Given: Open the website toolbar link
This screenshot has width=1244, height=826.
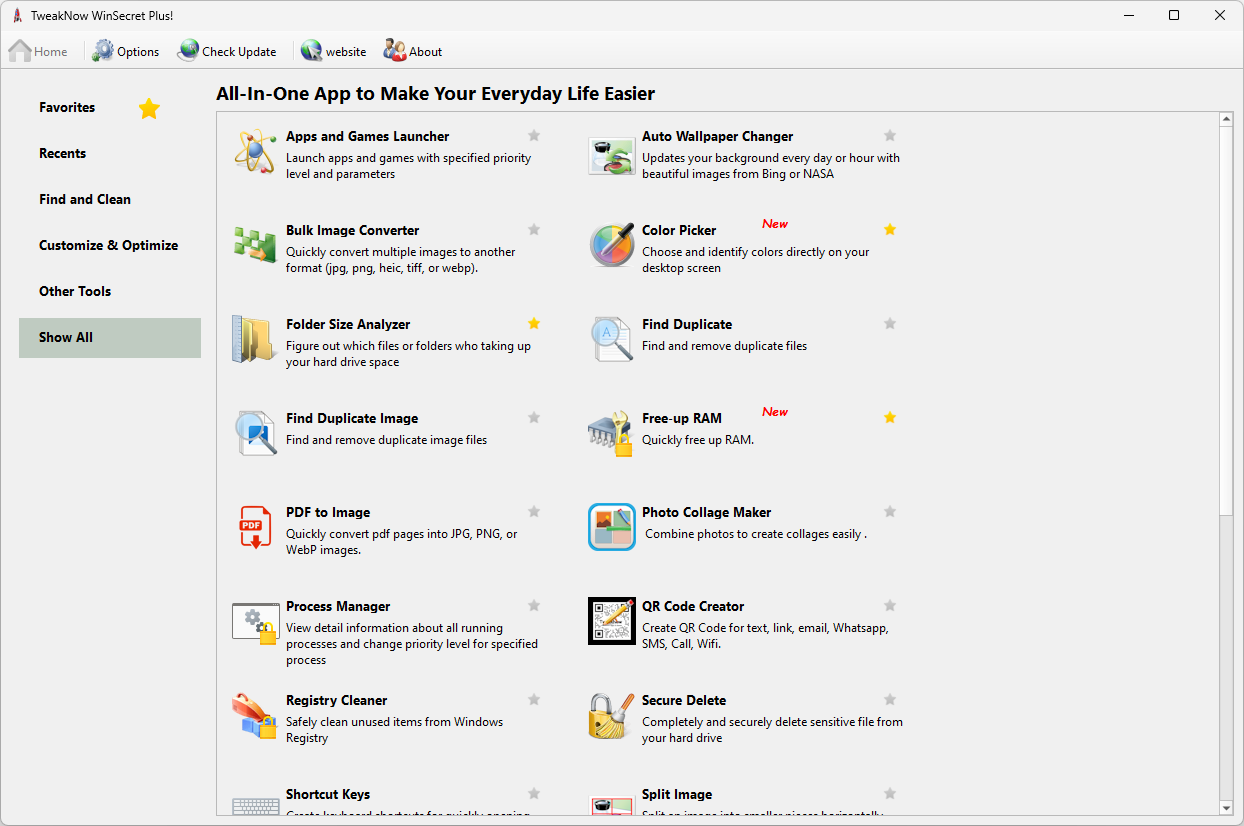Looking at the screenshot, I should tap(333, 51).
